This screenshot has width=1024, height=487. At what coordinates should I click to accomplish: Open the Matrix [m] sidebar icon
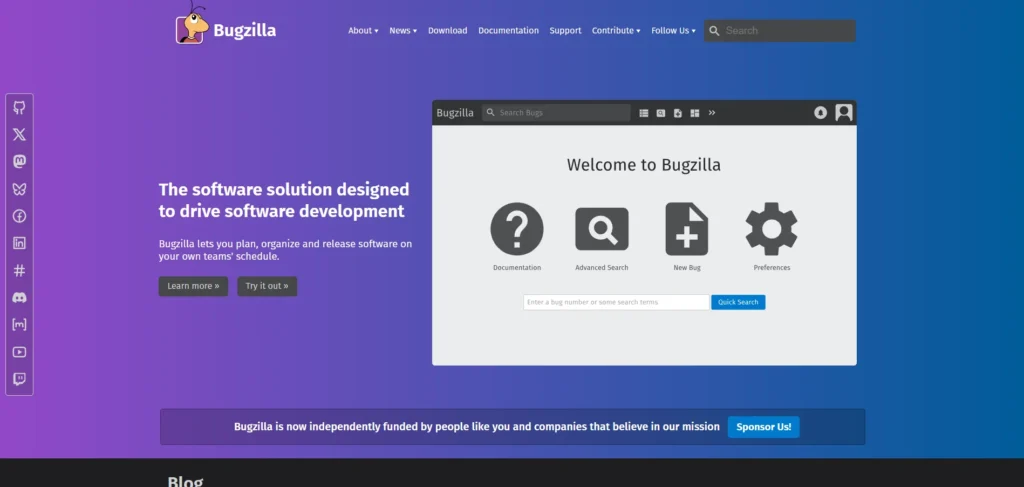tap(20, 324)
